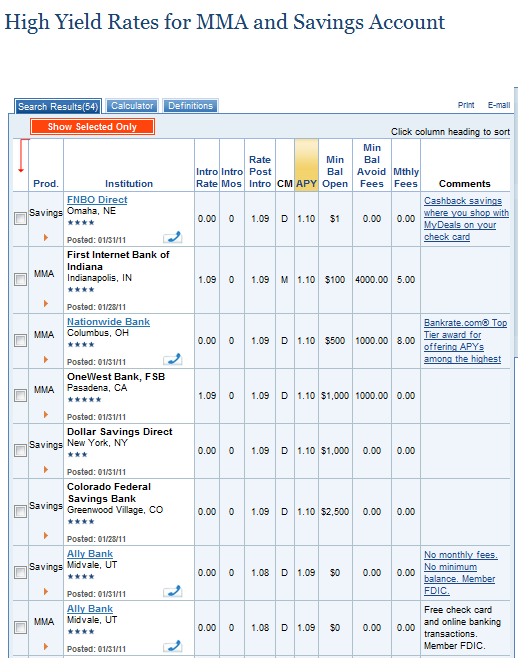Open the Search Results(54) tab
The image size is (518, 658).
click(x=58, y=107)
